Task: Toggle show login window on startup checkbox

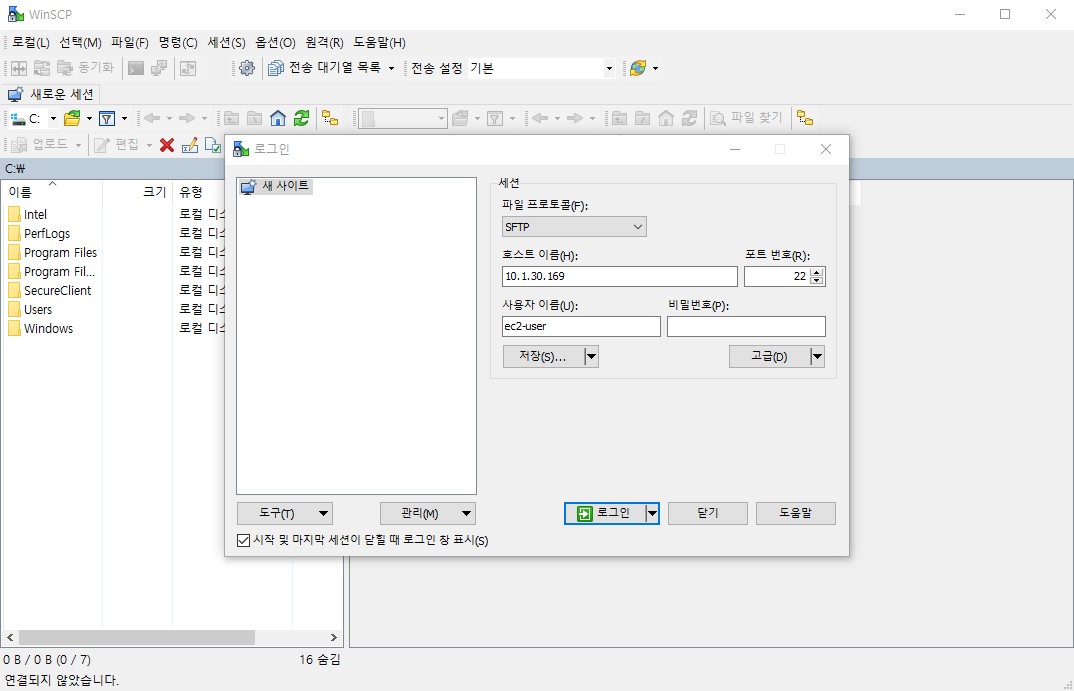Action: [243, 540]
